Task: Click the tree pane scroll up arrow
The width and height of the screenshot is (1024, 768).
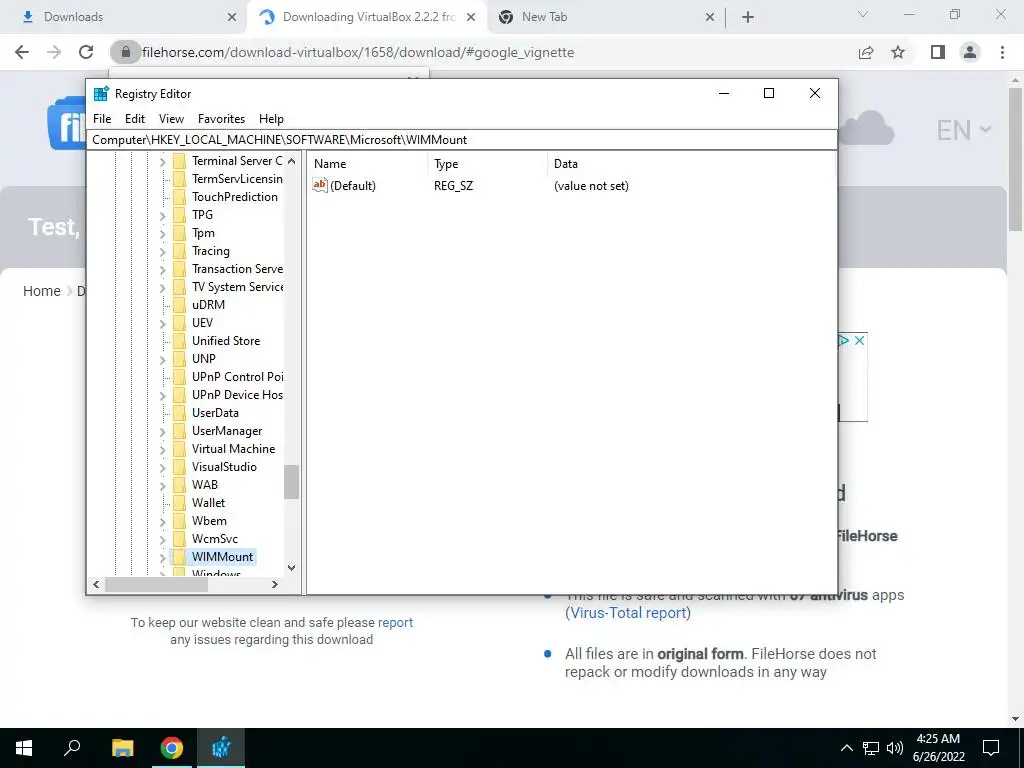Action: click(291, 161)
